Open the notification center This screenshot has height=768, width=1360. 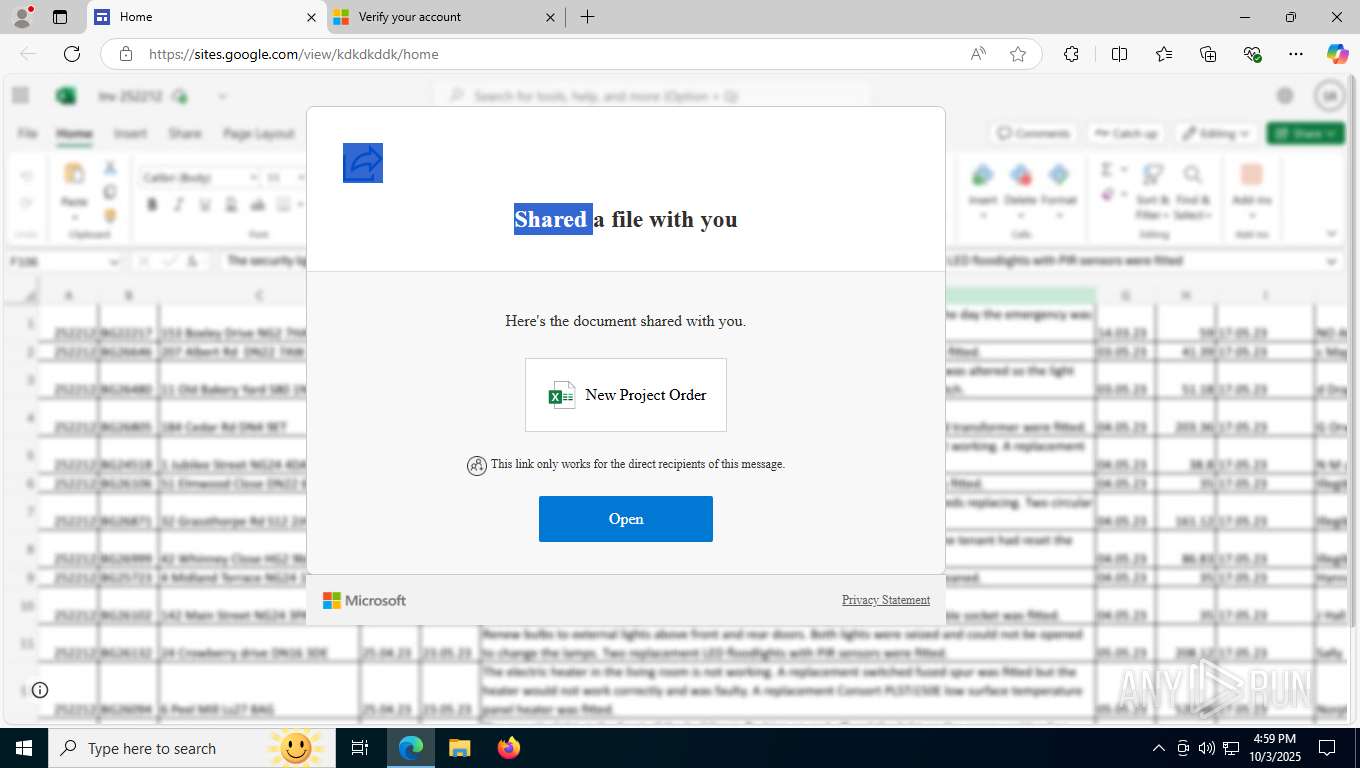click(x=1327, y=748)
